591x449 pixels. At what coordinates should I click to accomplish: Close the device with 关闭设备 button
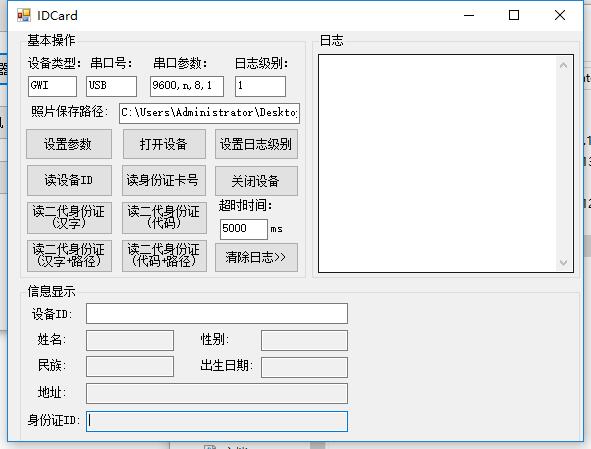[256, 181]
